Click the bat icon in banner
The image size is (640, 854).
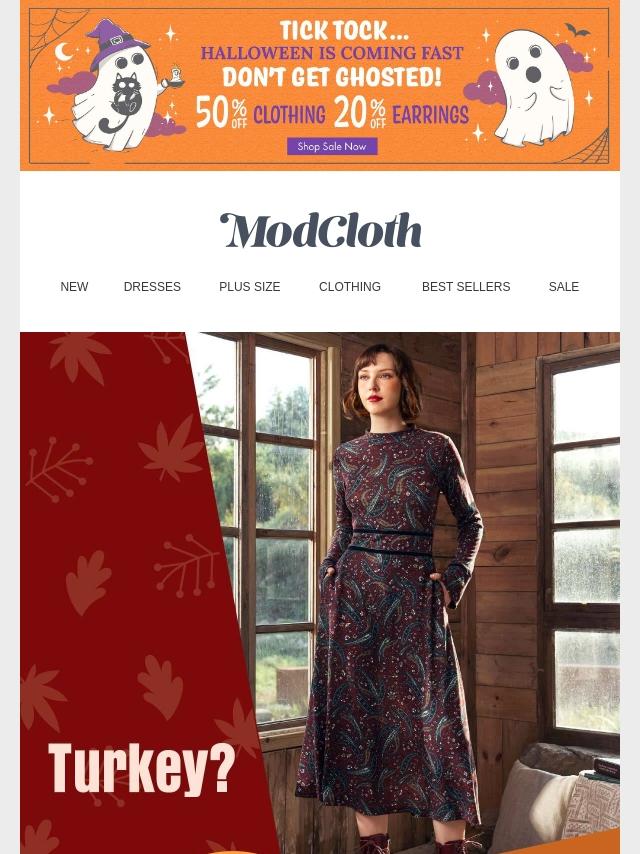point(577,30)
